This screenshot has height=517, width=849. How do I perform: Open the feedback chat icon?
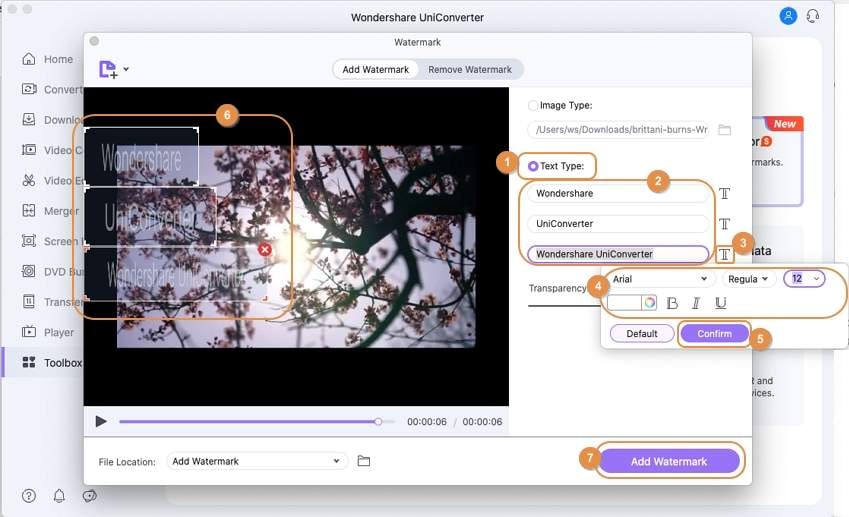coord(89,495)
